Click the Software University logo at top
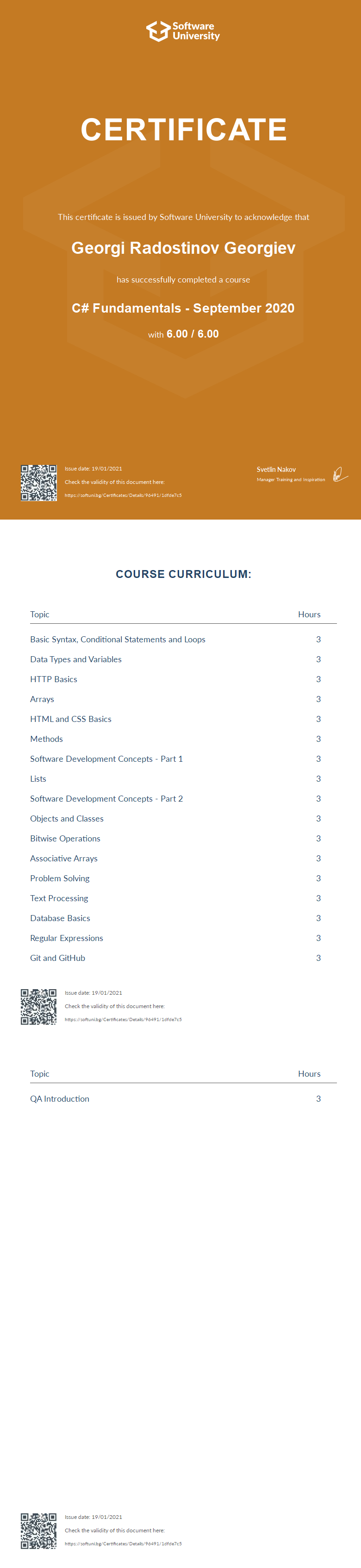Screen dimensions: 361x1568 (183, 31)
